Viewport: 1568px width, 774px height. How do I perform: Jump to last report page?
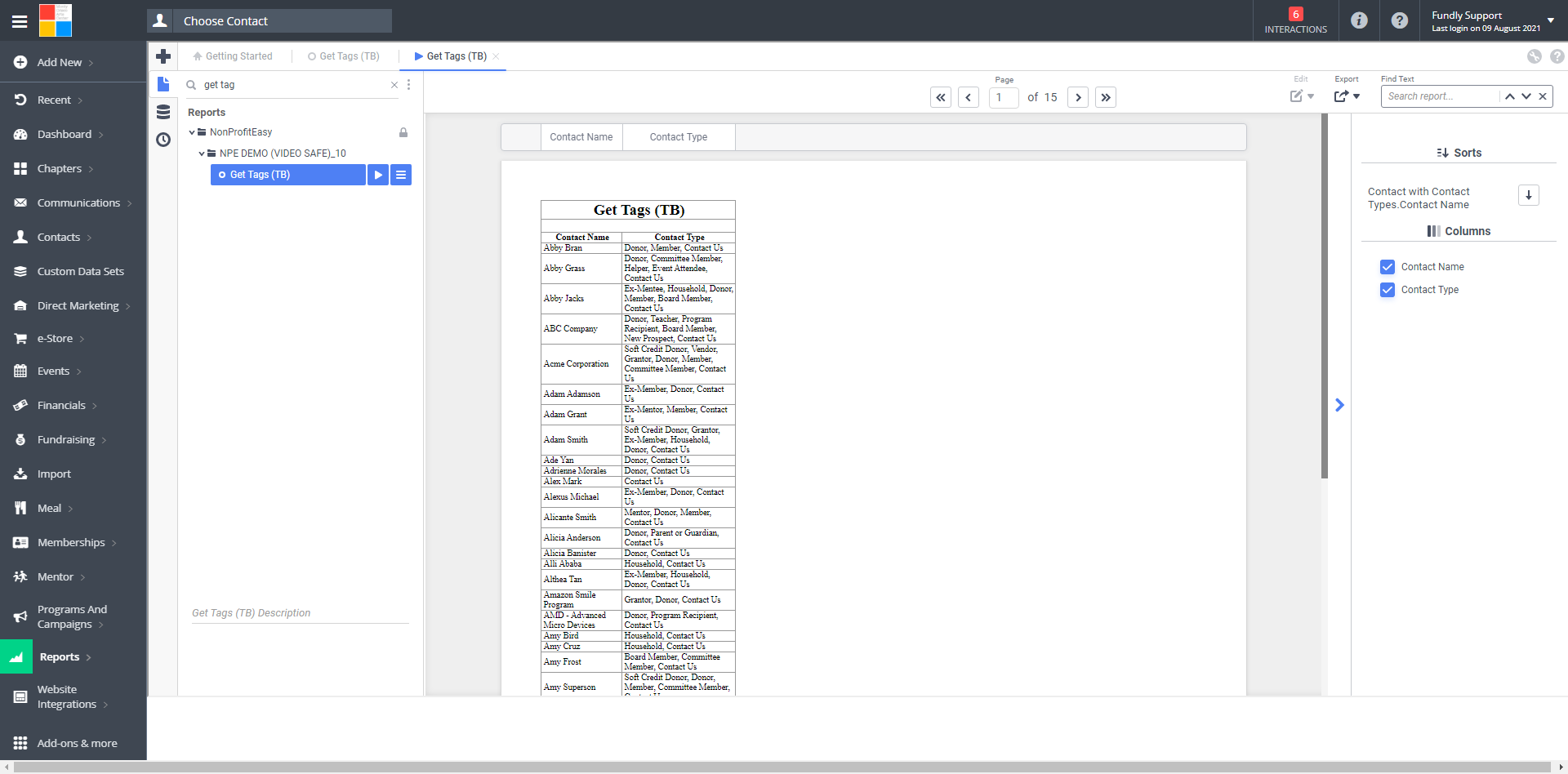click(1106, 97)
